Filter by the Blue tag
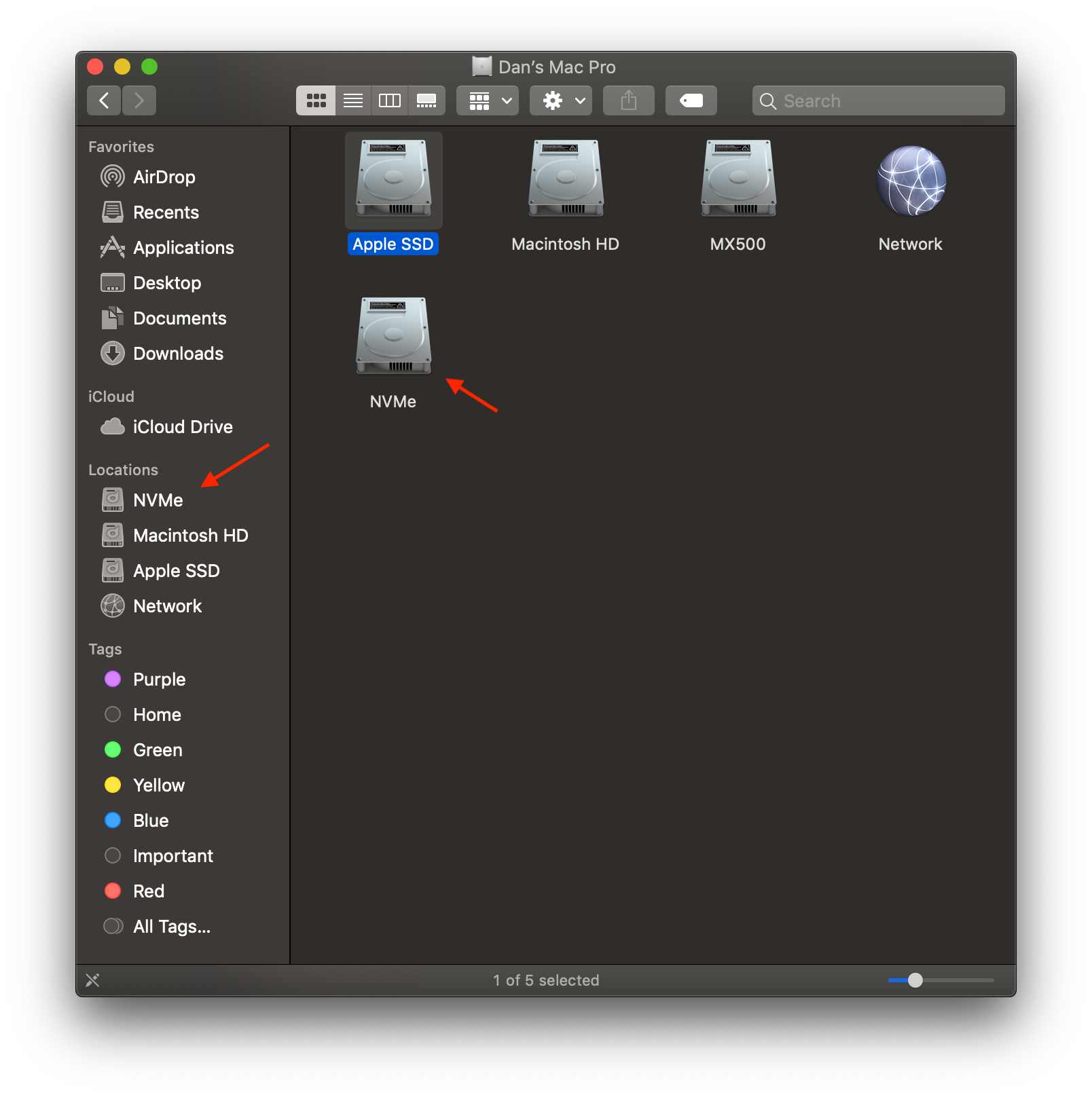This screenshot has width=1092, height=1097. 183,821
